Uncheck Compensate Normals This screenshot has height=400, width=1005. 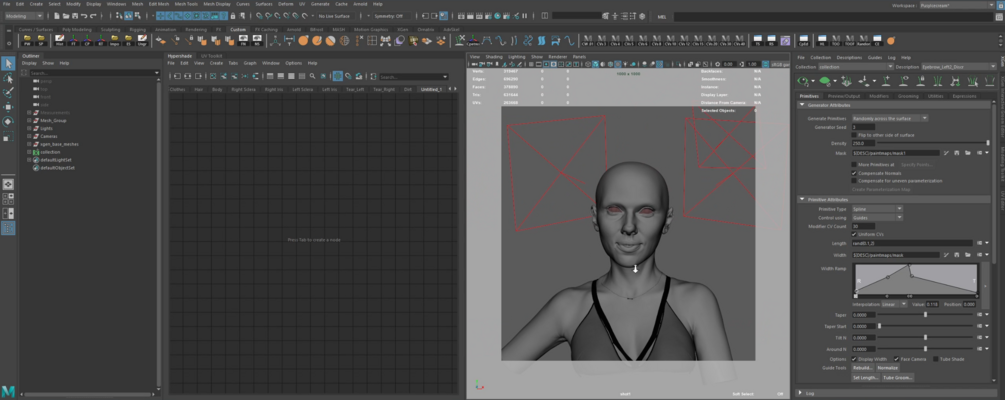pyautogui.click(x=854, y=173)
